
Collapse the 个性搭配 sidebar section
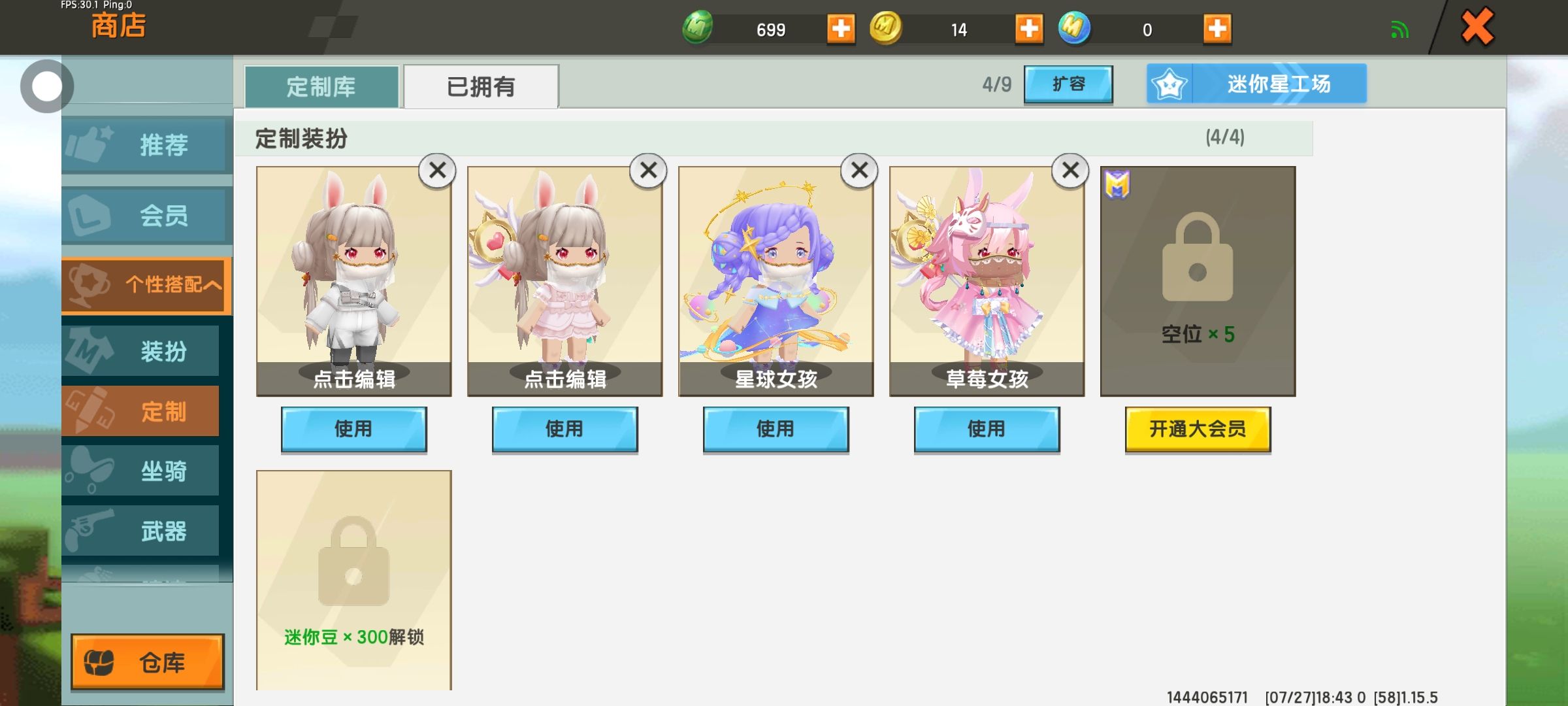146,285
